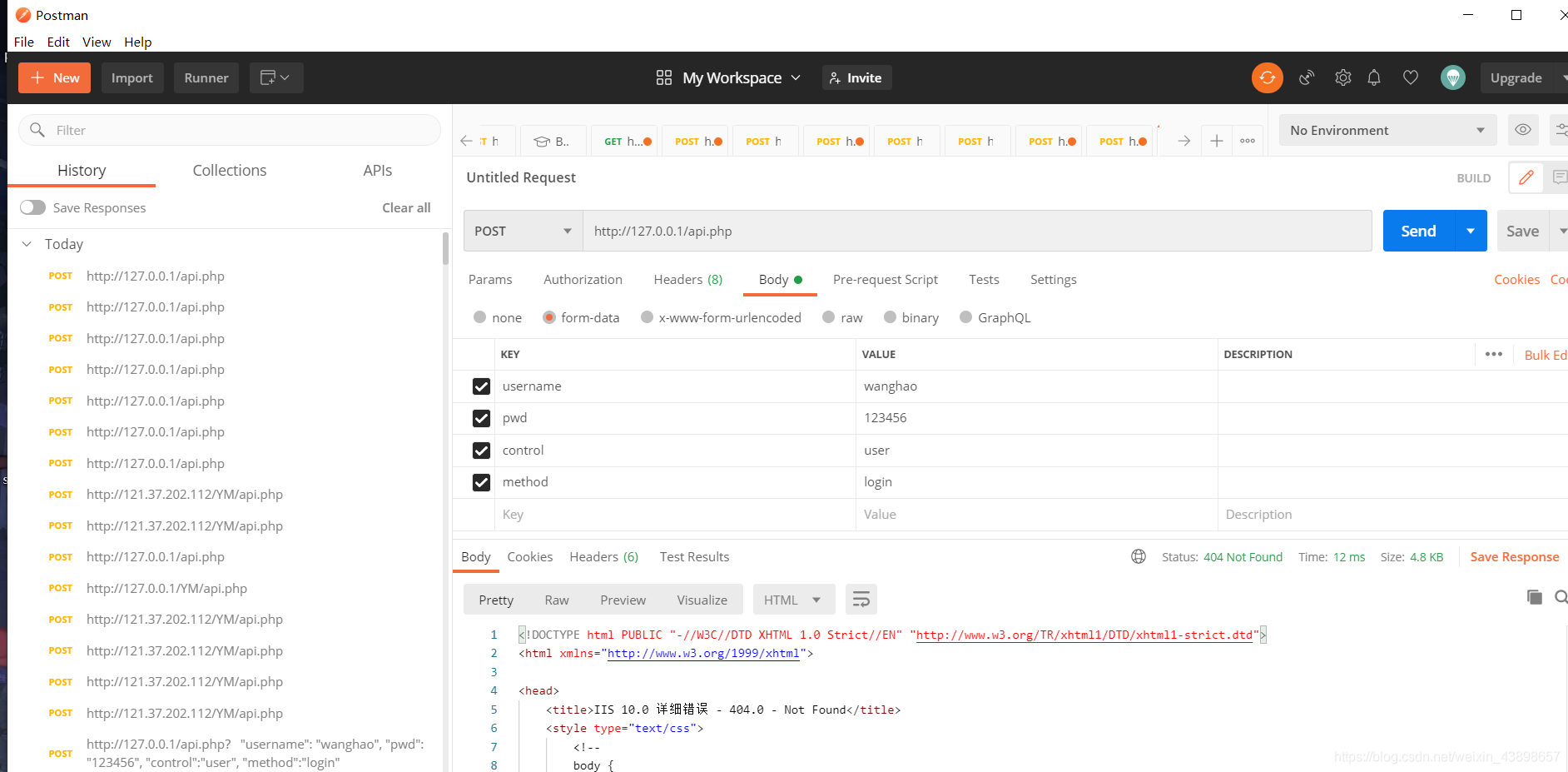The height and width of the screenshot is (772, 1568).
Task: Open the Runner button
Action: click(206, 77)
